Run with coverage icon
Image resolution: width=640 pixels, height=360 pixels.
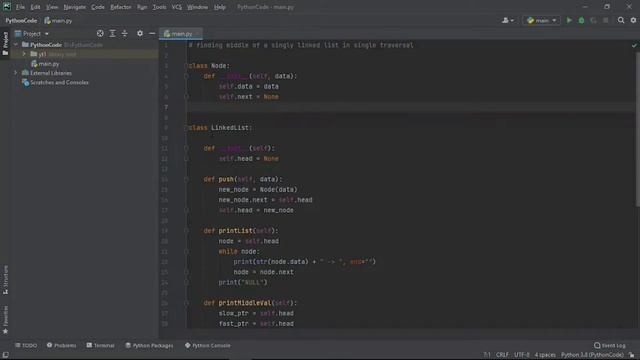click(x=593, y=20)
